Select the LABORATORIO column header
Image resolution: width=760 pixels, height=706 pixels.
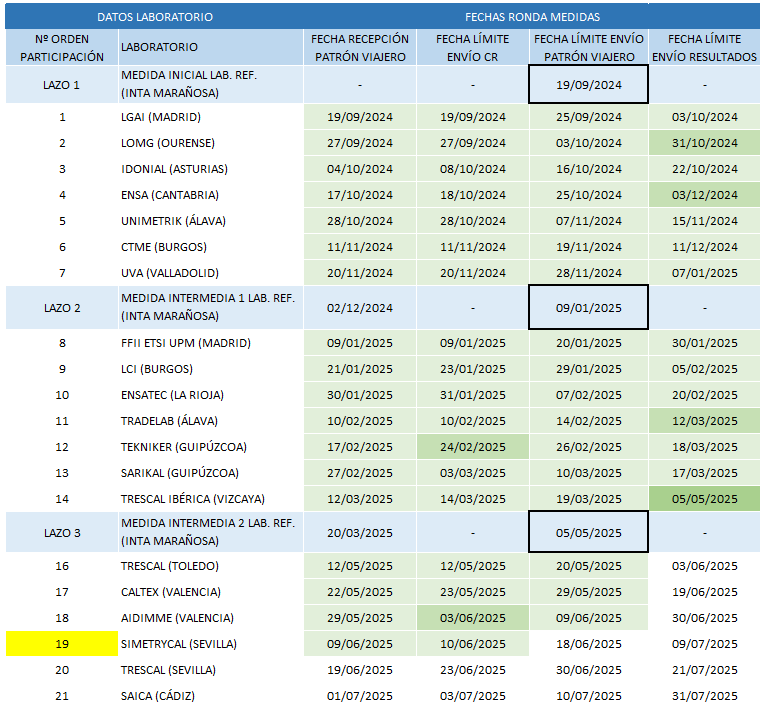tap(211, 47)
